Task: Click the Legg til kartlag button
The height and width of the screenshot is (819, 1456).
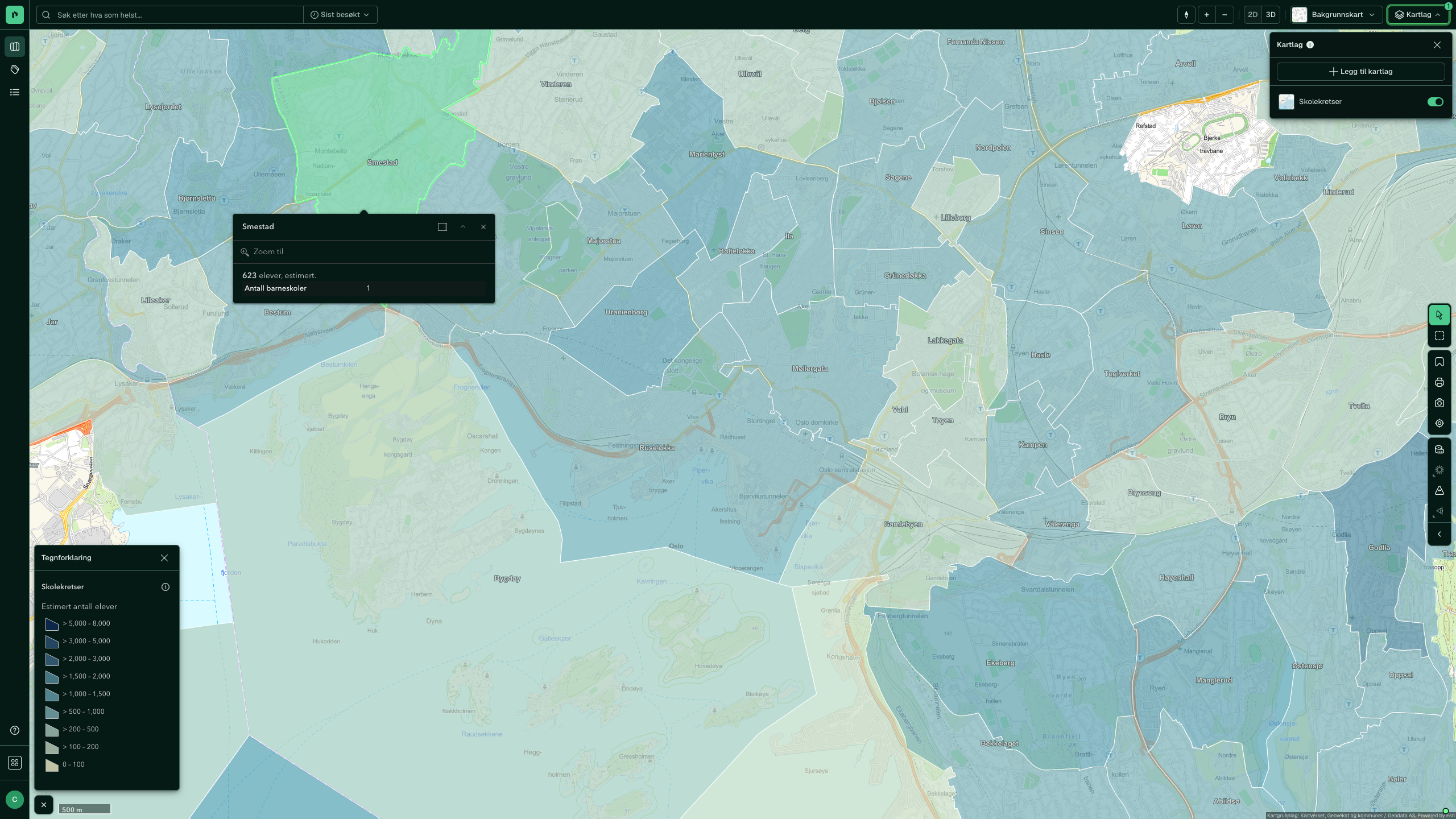Action: tap(1360, 72)
